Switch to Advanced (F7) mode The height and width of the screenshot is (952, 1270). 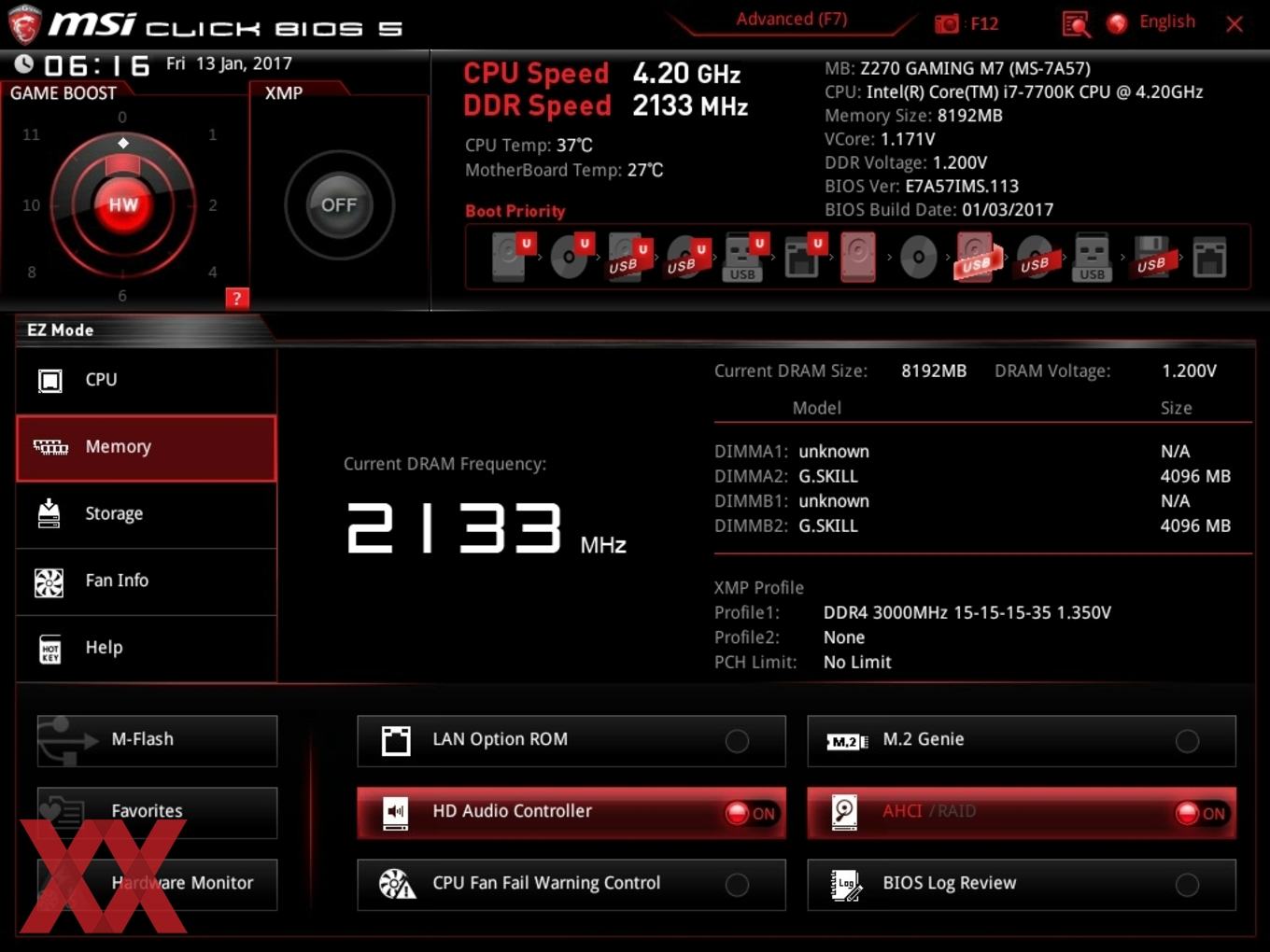[x=791, y=19]
